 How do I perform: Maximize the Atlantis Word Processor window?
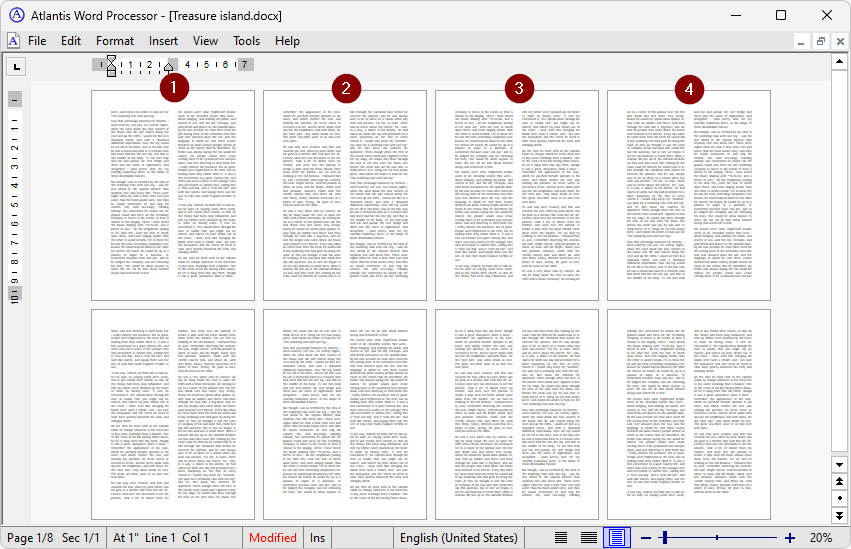780,15
